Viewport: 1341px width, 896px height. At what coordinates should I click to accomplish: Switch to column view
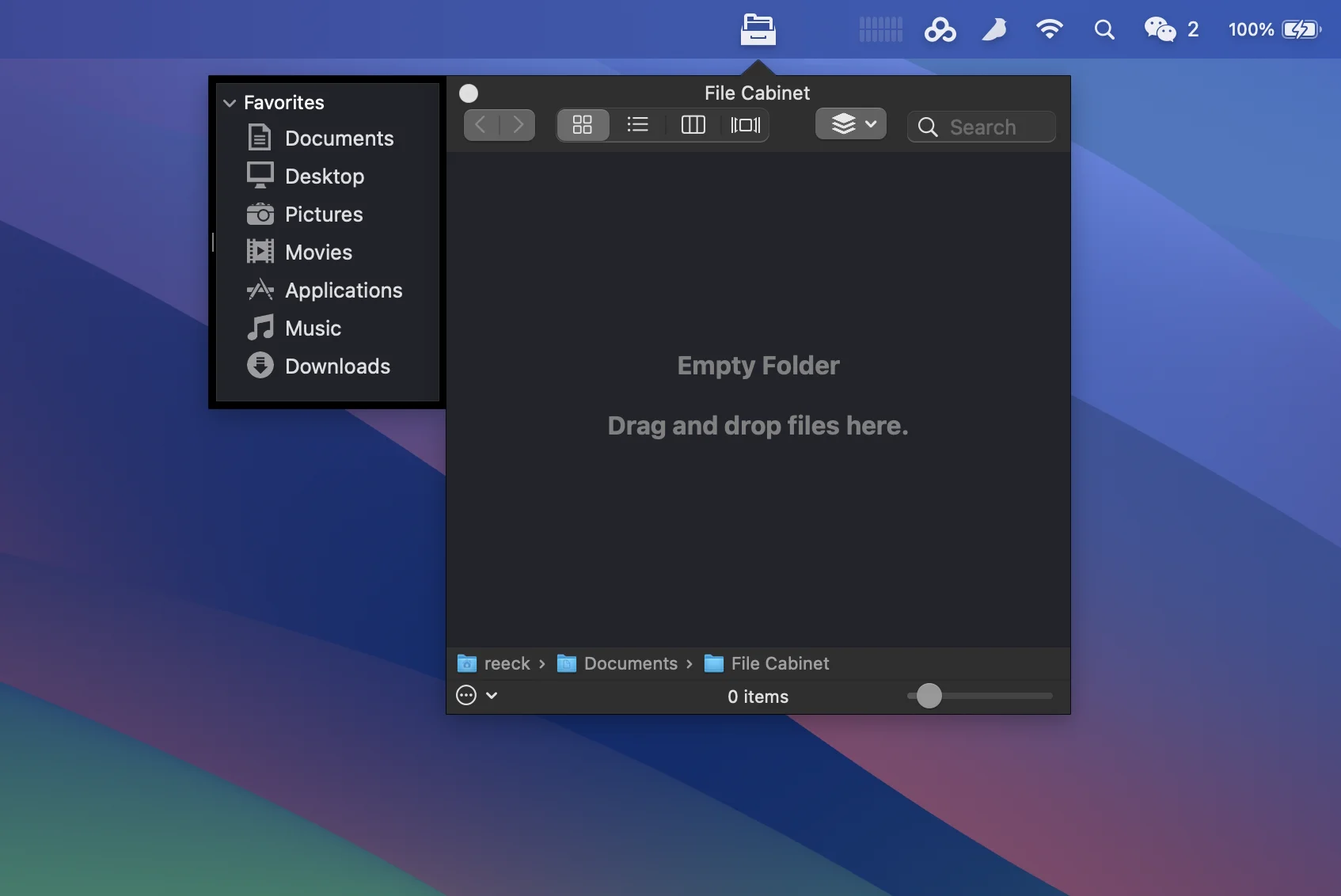coord(693,125)
